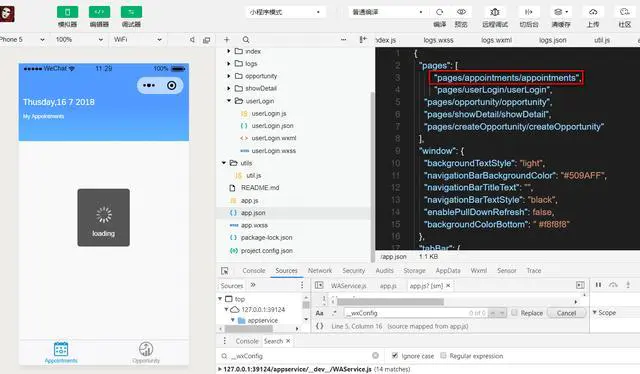Click the step over debugger icon

pyautogui.click(x=613, y=285)
